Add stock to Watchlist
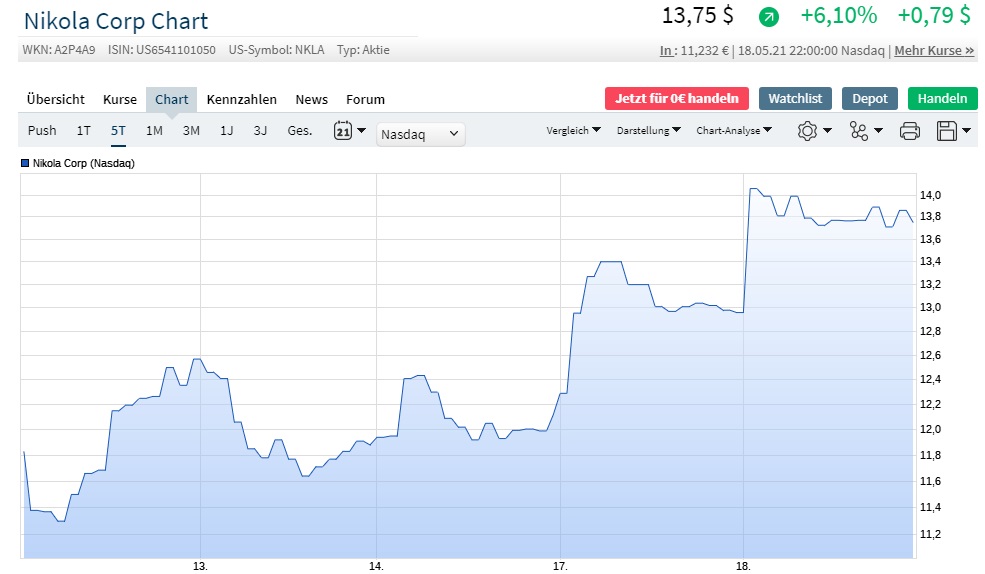 click(795, 99)
